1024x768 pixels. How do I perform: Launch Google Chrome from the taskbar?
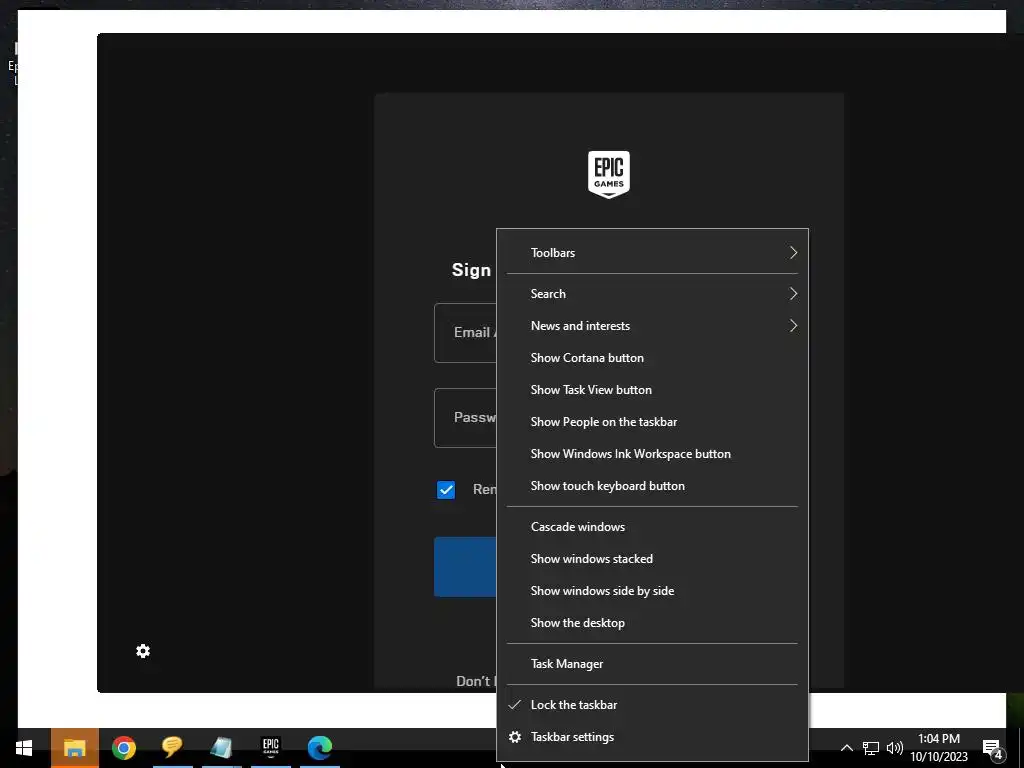123,748
